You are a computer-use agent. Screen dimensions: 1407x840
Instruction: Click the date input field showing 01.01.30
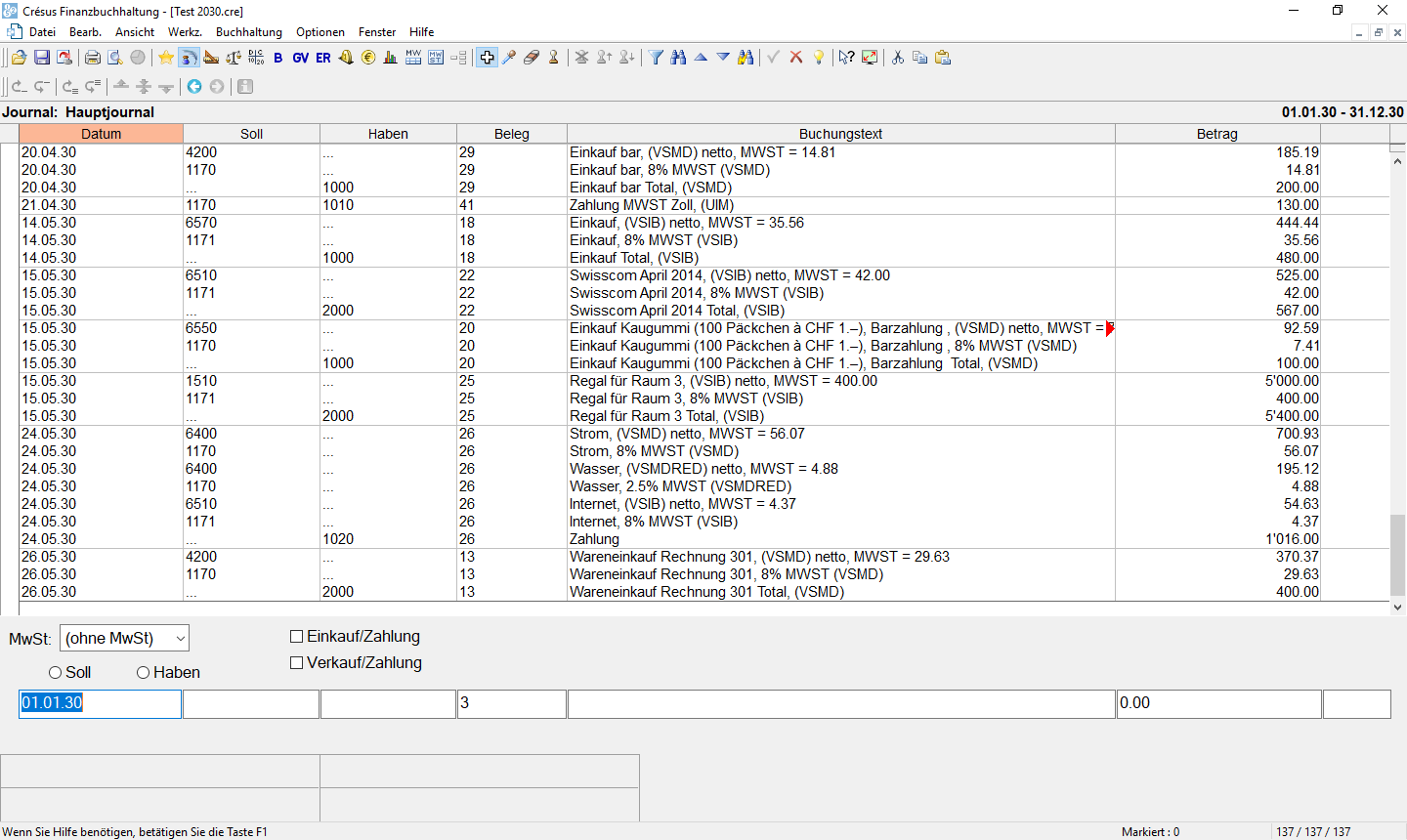click(101, 703)
